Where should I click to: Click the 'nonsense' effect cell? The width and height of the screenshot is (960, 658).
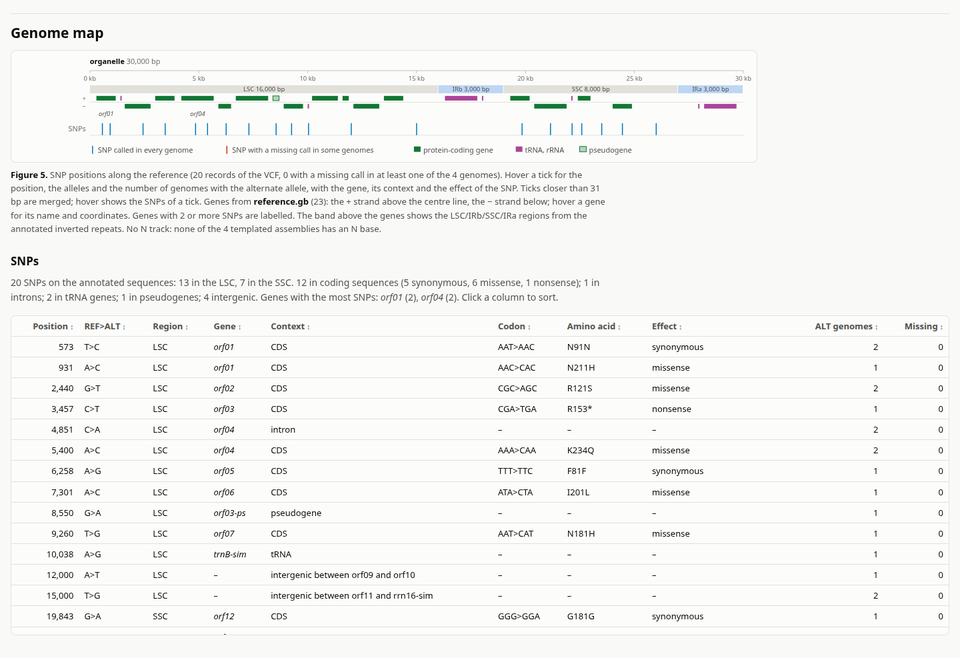(672, 409)
